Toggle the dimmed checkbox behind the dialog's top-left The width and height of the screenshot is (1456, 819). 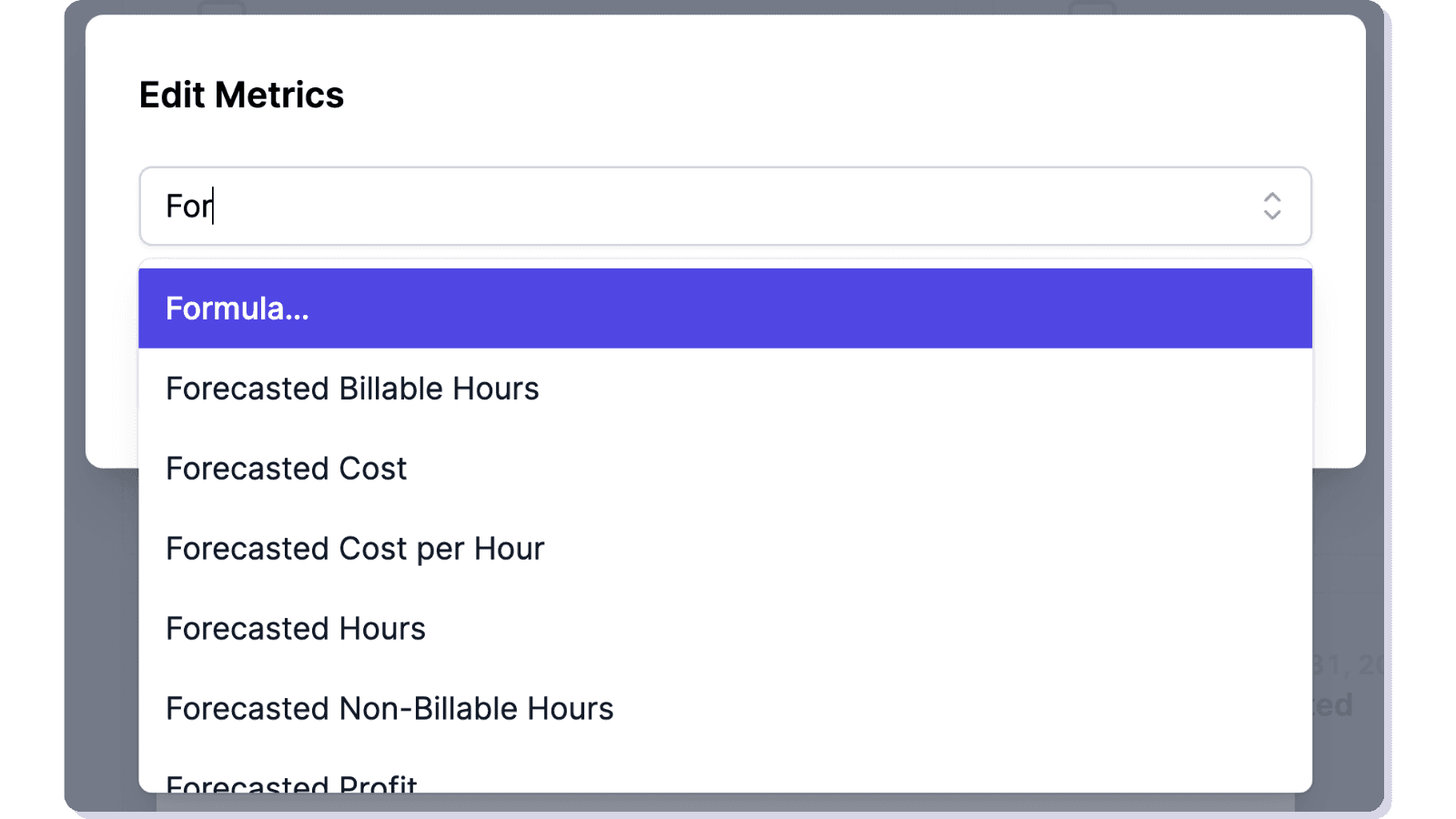tap(222, 8)
